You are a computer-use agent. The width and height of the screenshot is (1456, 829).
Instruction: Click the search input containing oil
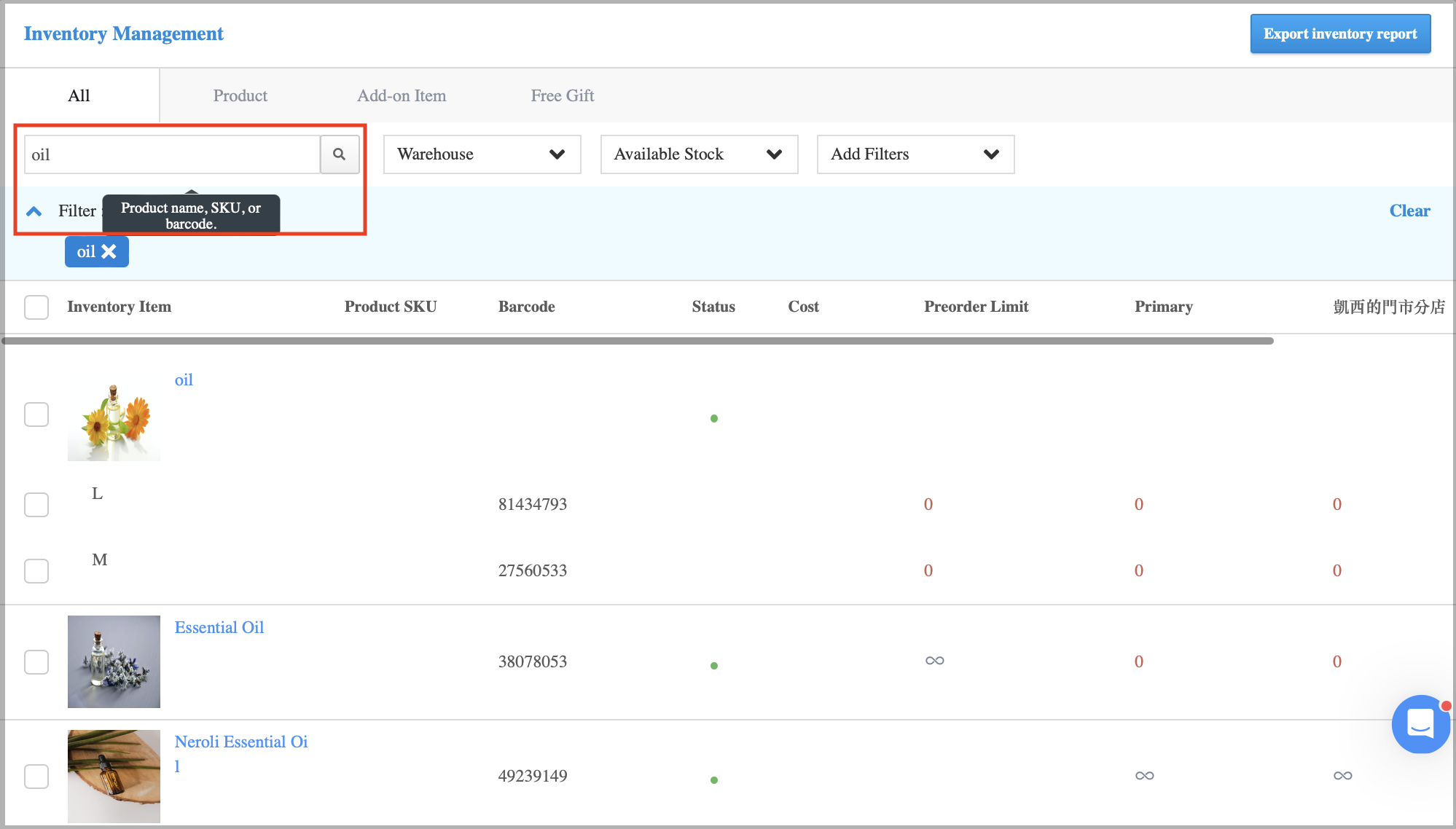pyautogui.click(x=173, y=154)
